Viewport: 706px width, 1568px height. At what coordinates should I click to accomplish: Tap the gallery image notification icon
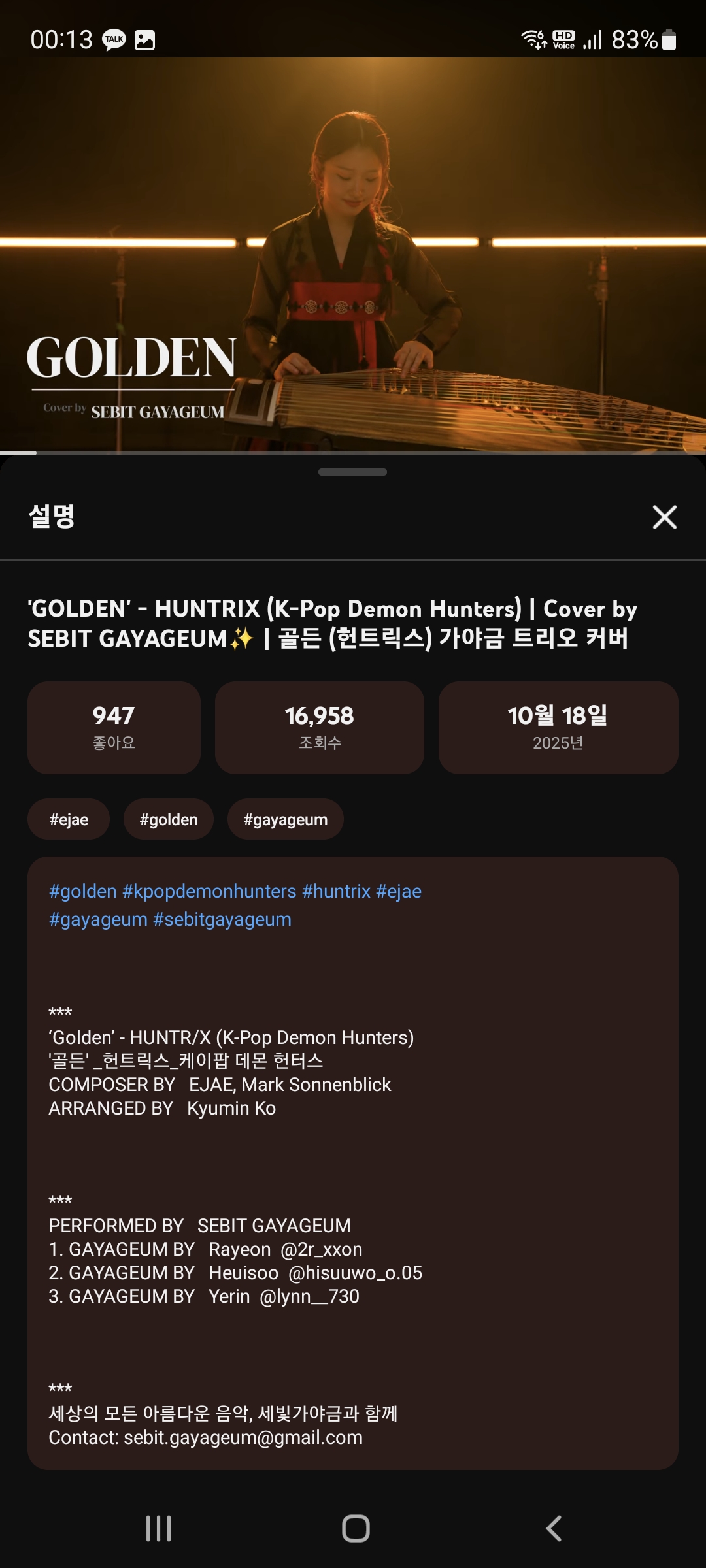pos(144,40)
